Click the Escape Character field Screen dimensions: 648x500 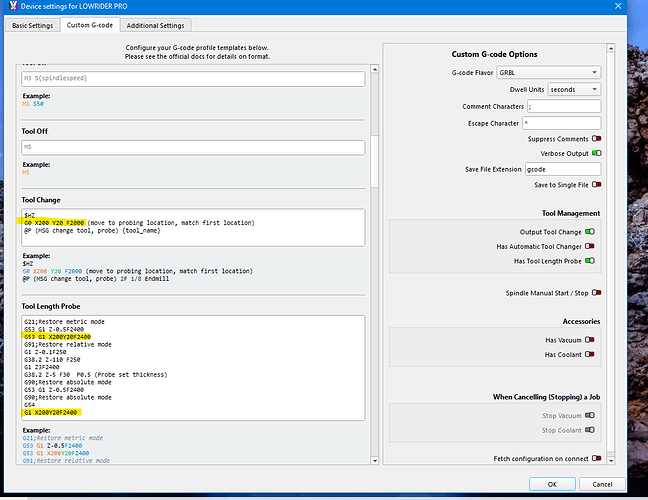562,123
